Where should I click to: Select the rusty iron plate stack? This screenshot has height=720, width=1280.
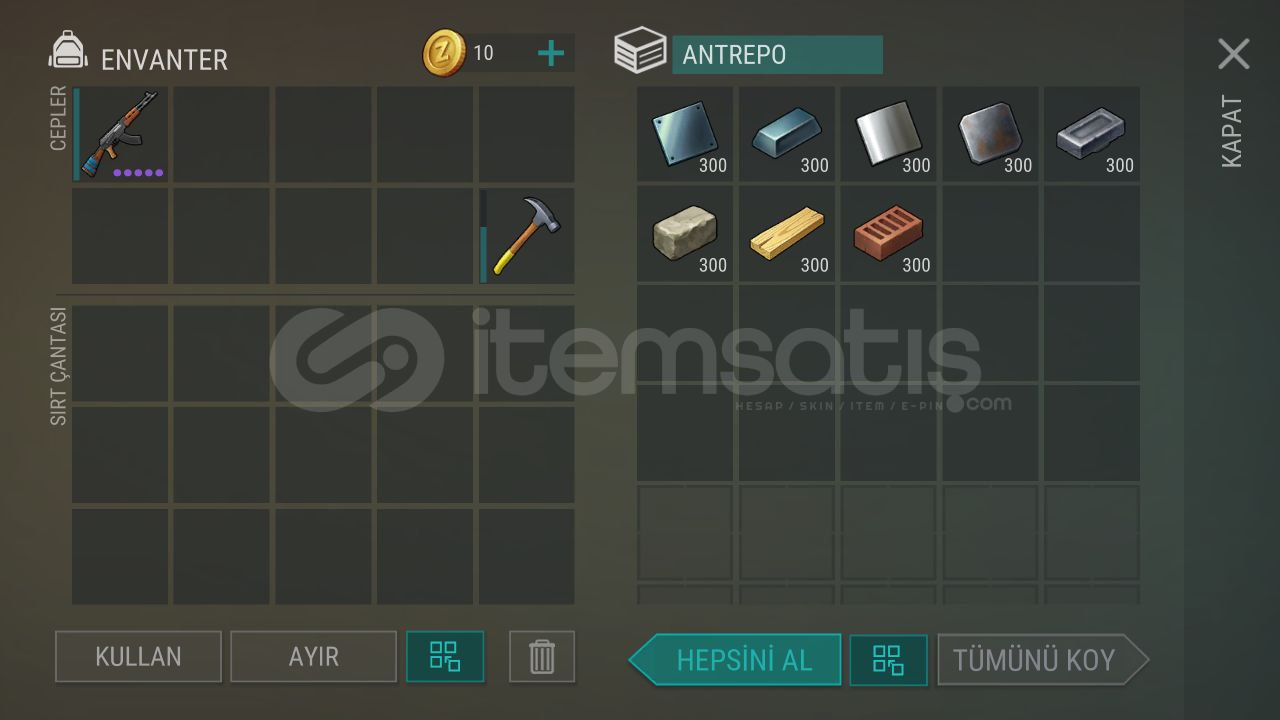click(991, 134)
